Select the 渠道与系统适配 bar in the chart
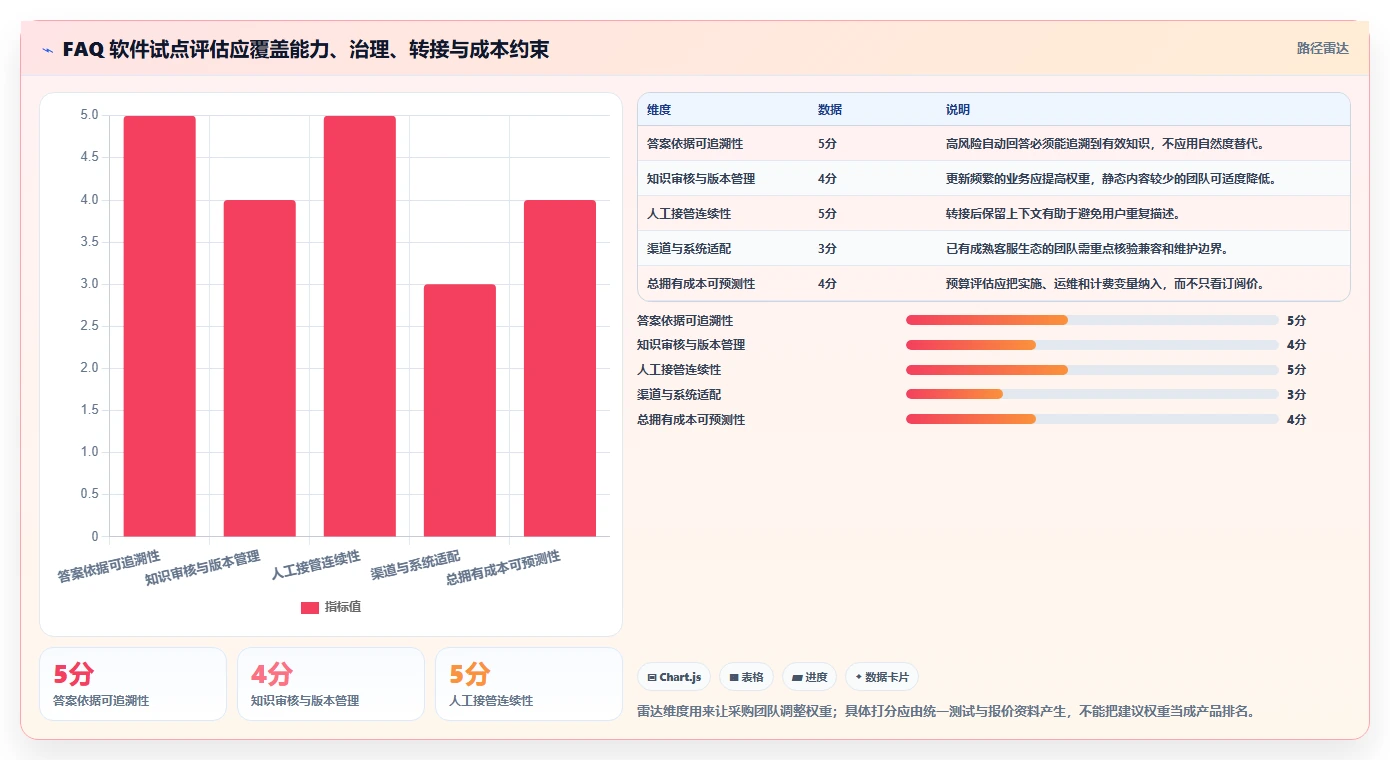 click(460, 410)
